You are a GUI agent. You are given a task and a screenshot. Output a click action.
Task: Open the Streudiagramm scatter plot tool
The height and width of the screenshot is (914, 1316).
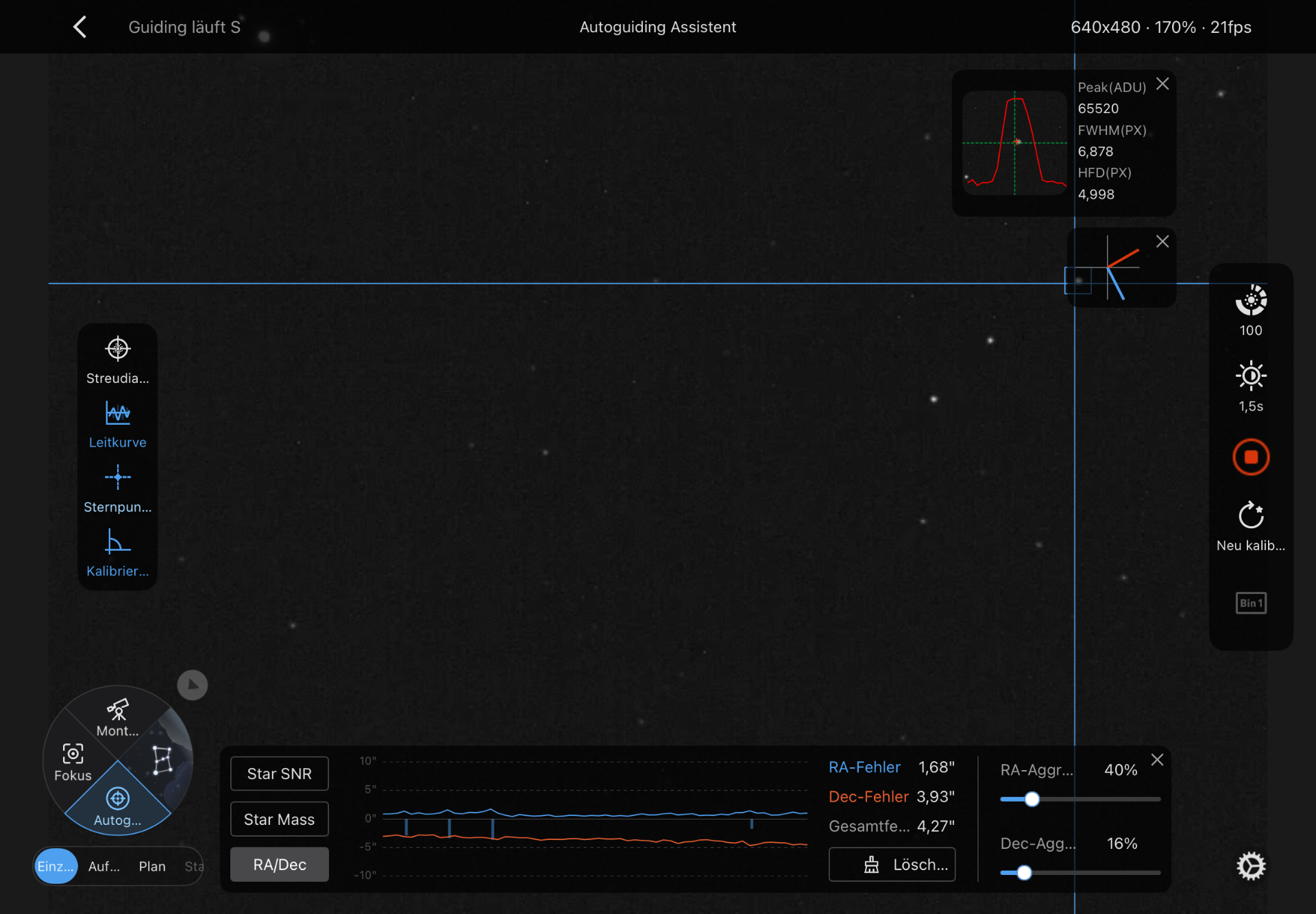(x=118, y=361)
